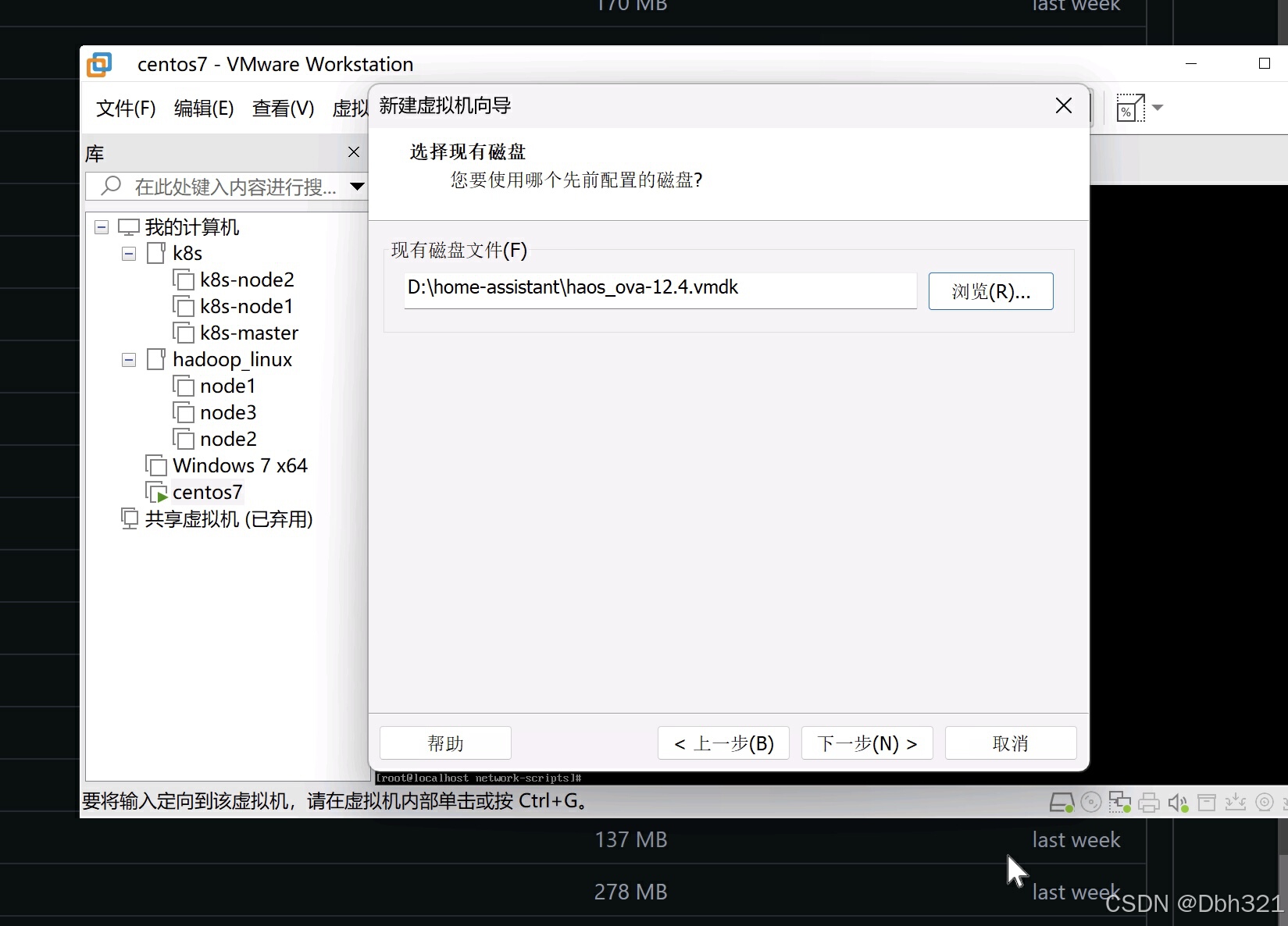1288x926 pixels.
Task: Click the hard disk status icon
Action: [1061, 803]
